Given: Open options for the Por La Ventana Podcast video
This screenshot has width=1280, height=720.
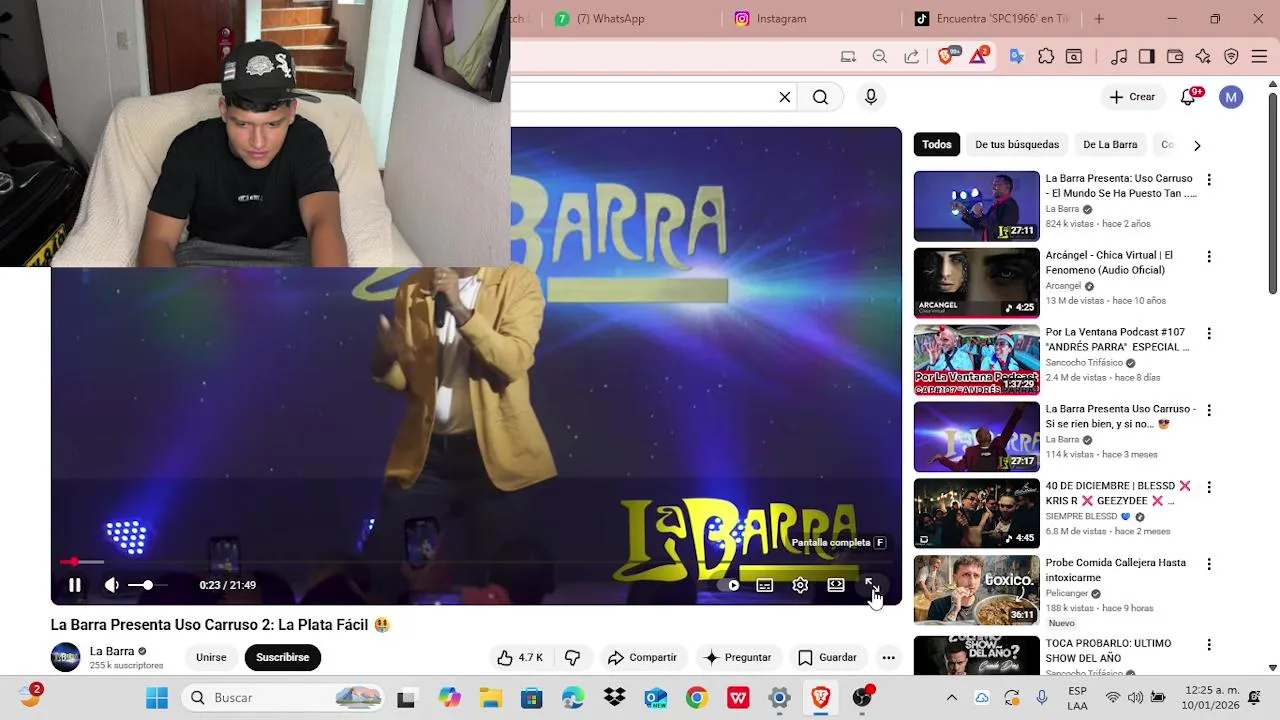Looking at the screenshot, I should click(x=1209, y=334).
